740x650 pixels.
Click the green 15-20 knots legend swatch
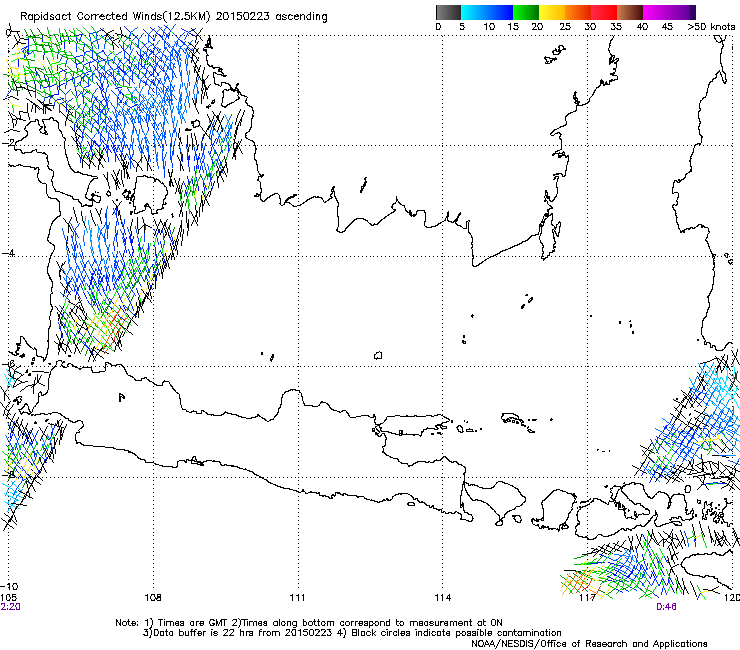[x=526, y=12]
